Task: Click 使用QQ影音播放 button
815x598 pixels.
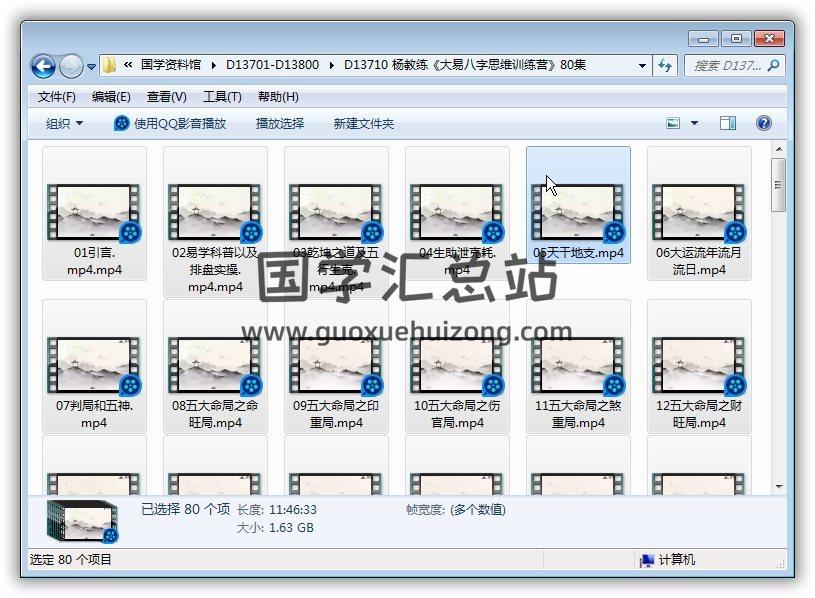Action: coord(170,124)
